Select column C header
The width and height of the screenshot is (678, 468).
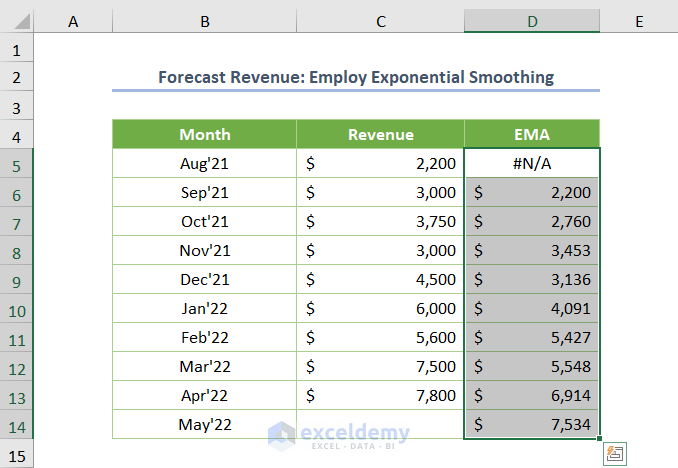coord(380,21)
